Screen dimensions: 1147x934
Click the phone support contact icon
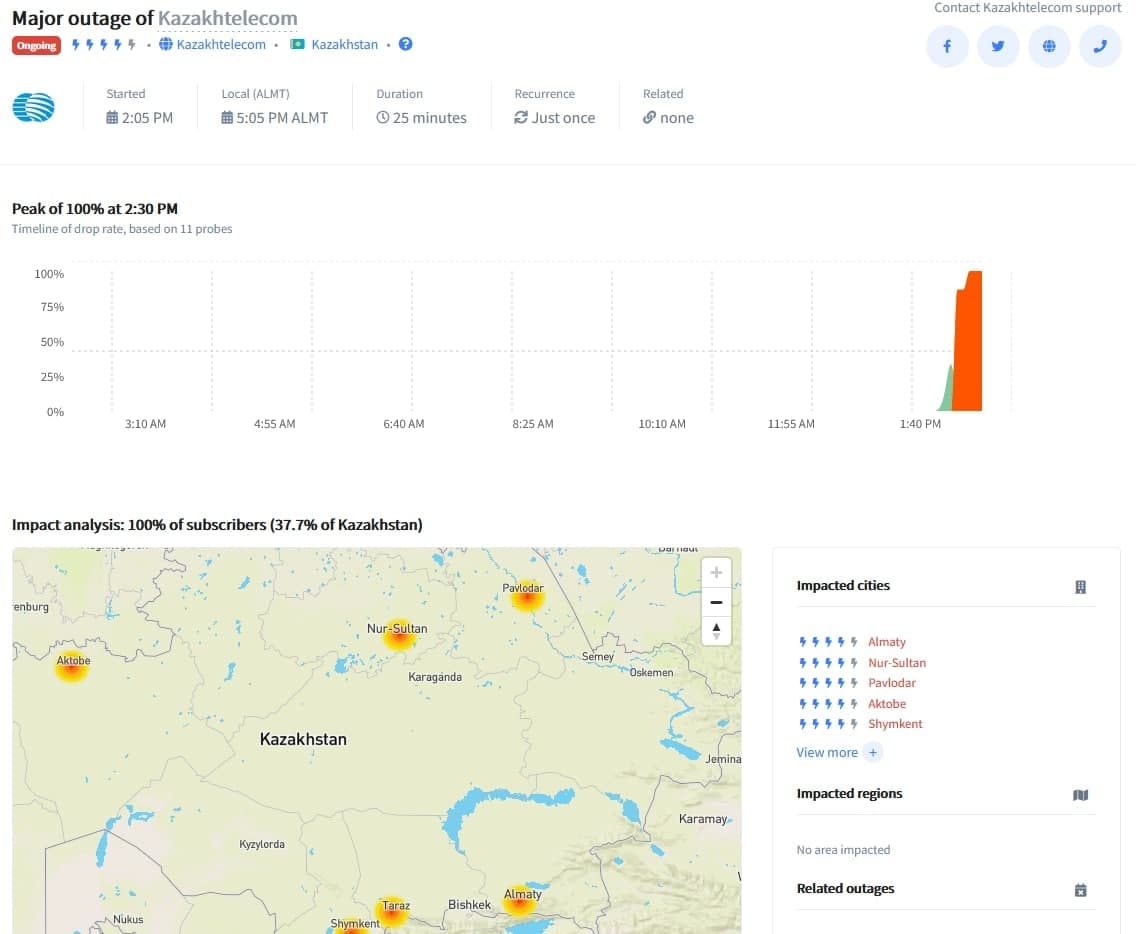(x=1099, y=46)
